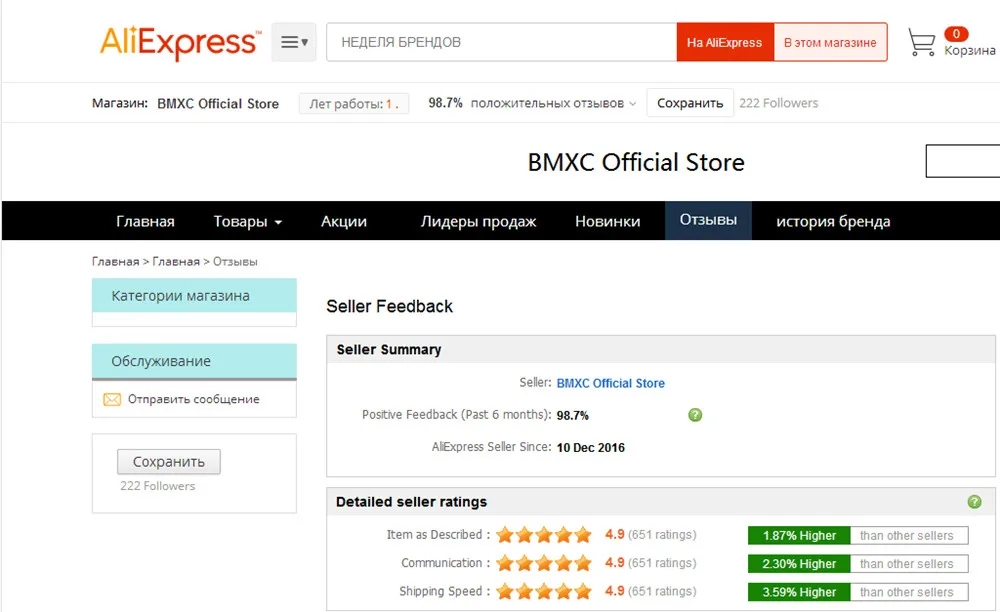Viewport: 1000px width, 612px height.
Task: Click first "Главная" breadcrumb link
Action: click(115, 261)
